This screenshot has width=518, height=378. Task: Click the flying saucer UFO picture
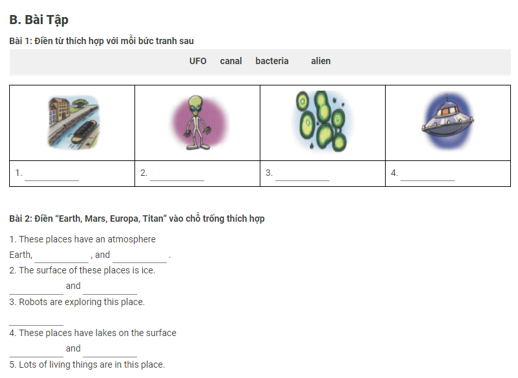pos(447,121)
